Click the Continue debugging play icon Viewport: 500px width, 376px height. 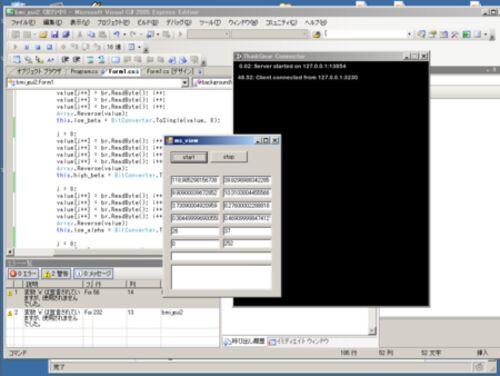(x=15, y=47)
